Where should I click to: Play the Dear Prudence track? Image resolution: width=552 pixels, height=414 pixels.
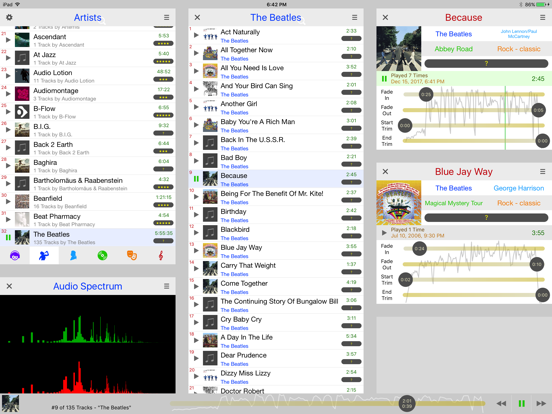coord(196,358)
